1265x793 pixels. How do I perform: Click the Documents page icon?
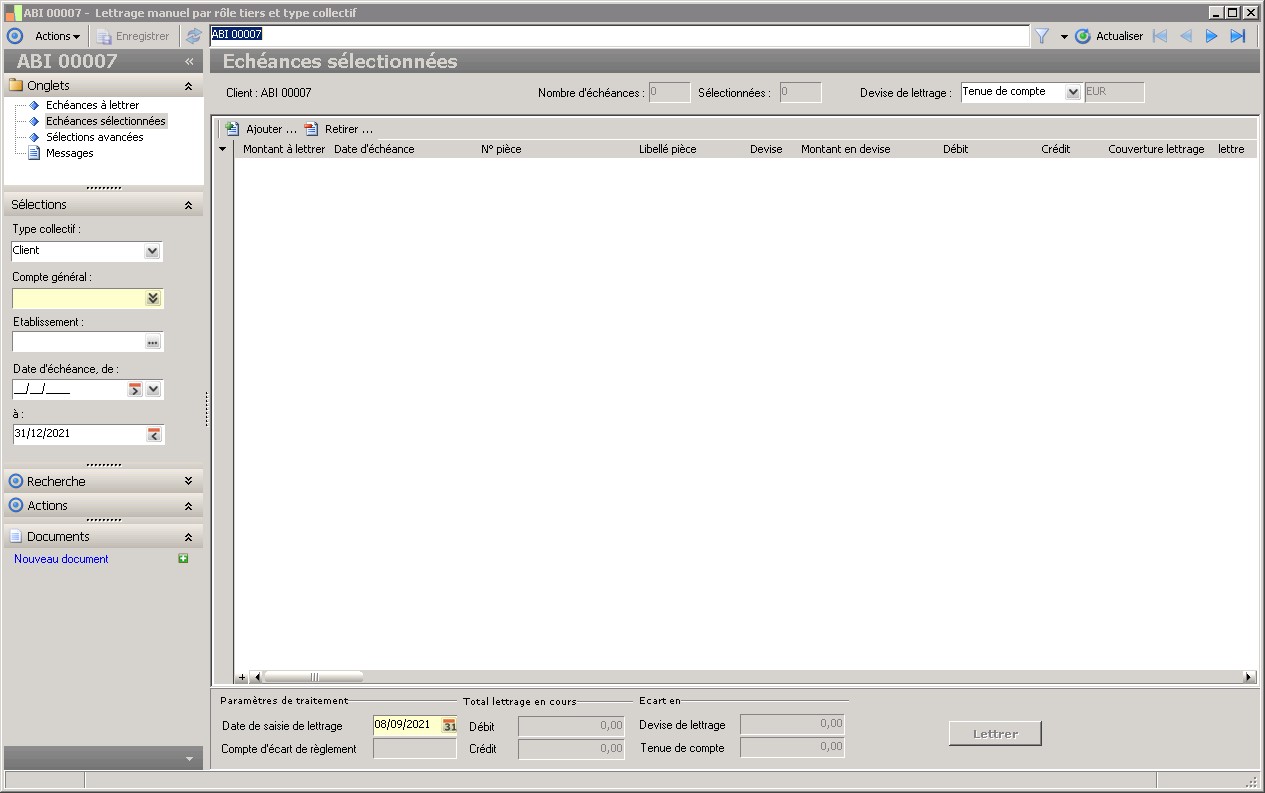16,537
